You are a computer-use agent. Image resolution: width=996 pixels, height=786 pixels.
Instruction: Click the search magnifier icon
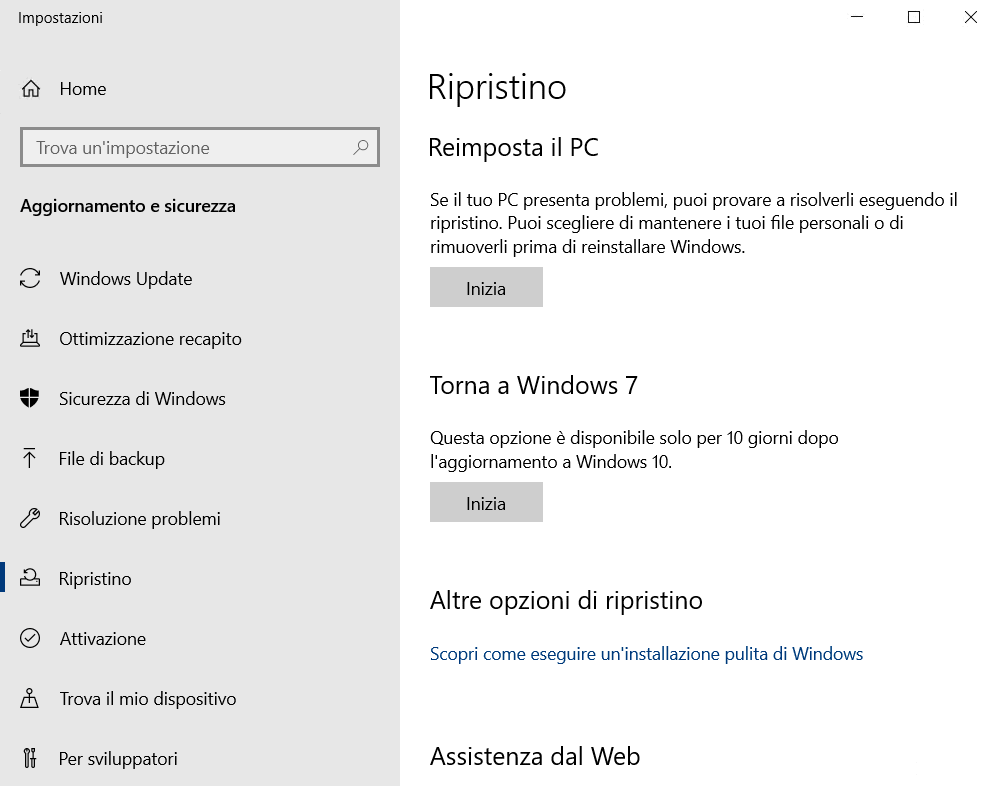point(361,148)
